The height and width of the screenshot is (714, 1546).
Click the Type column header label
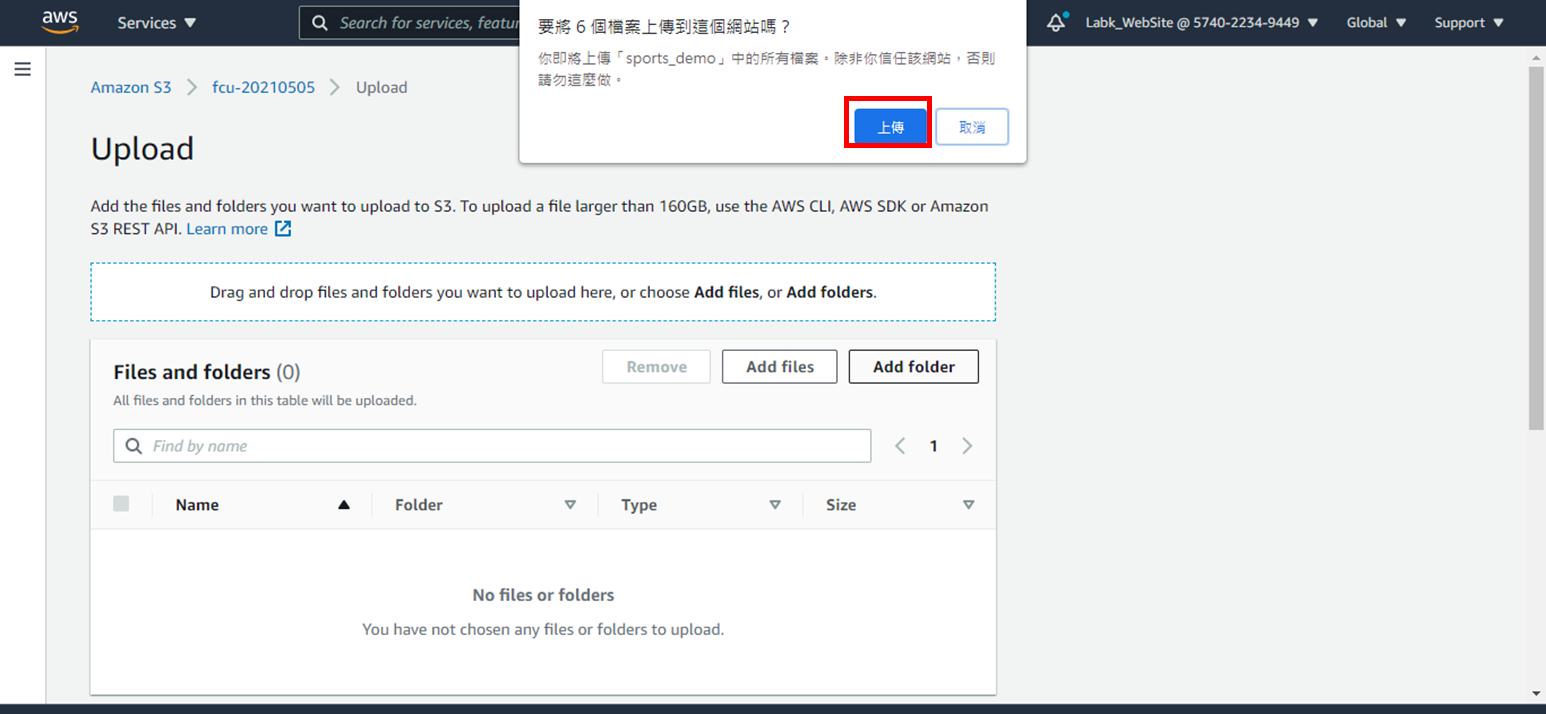pos(639,505)
